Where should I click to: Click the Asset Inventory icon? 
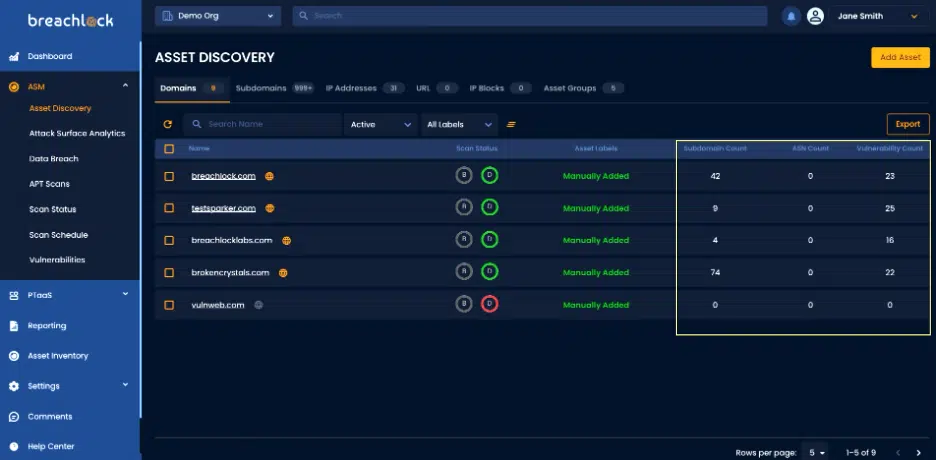pos(14,356)
